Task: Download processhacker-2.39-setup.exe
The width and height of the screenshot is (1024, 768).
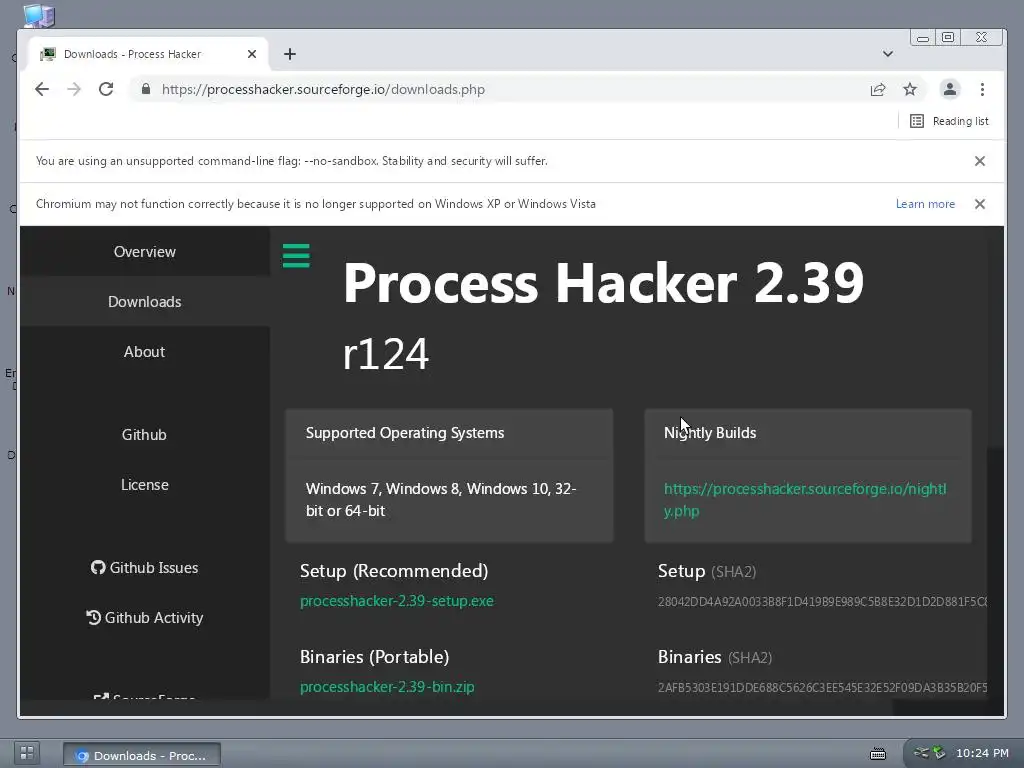Action: pyautogui.click(x=396, y=601)
